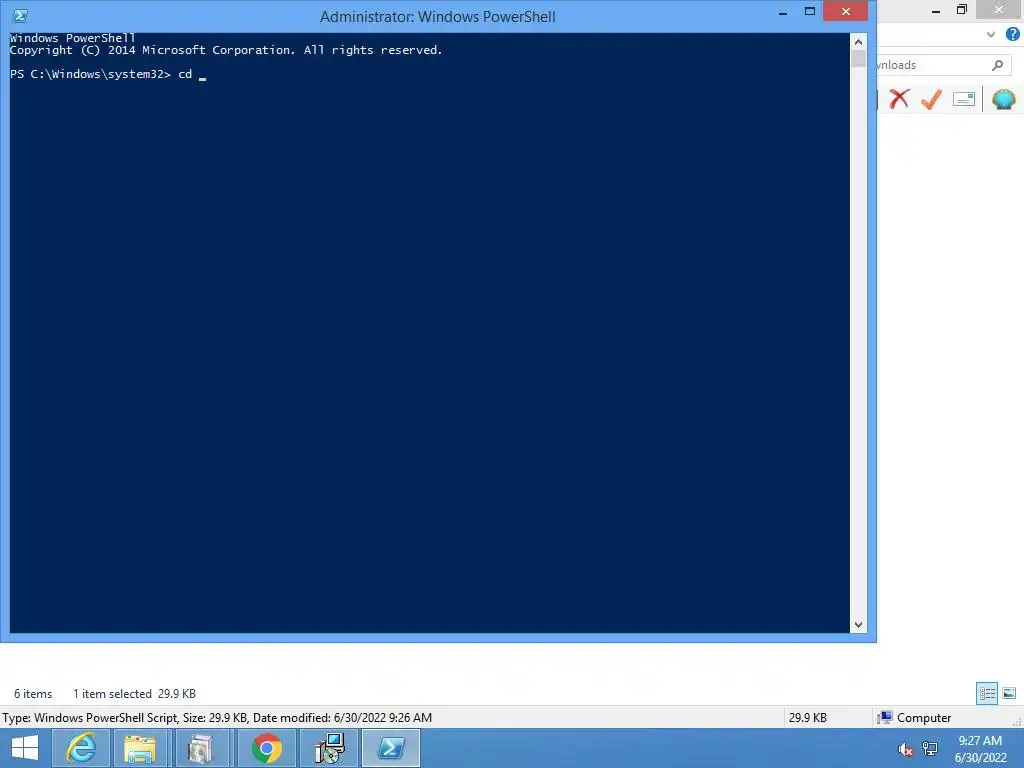Click the magnifier search icon in Explorer

coord(997,65)
